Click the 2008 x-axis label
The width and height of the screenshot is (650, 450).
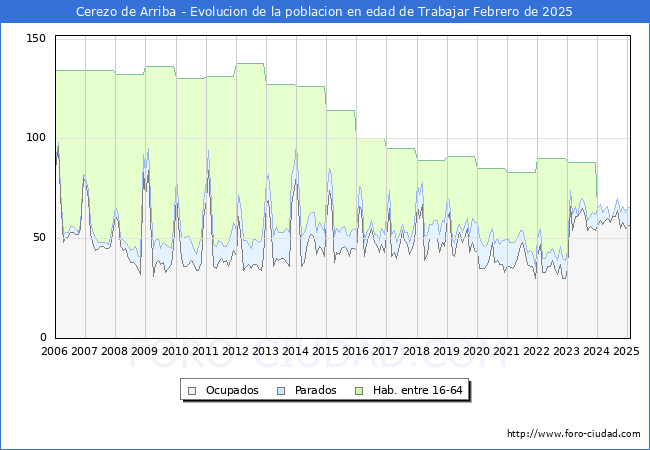point(114,351)
